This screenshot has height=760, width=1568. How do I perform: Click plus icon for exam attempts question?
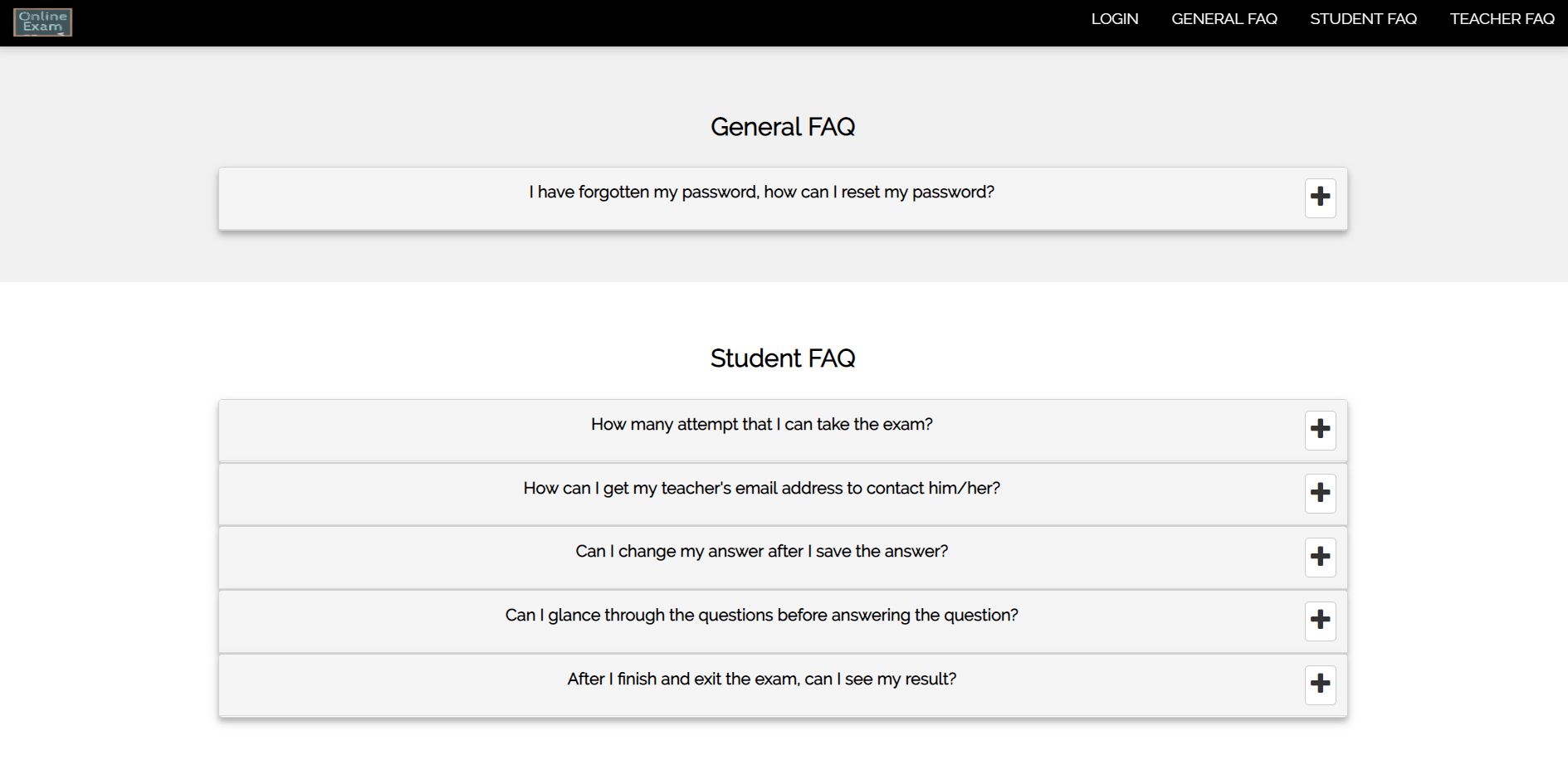pyautogui.click(x=1320, y=430)
